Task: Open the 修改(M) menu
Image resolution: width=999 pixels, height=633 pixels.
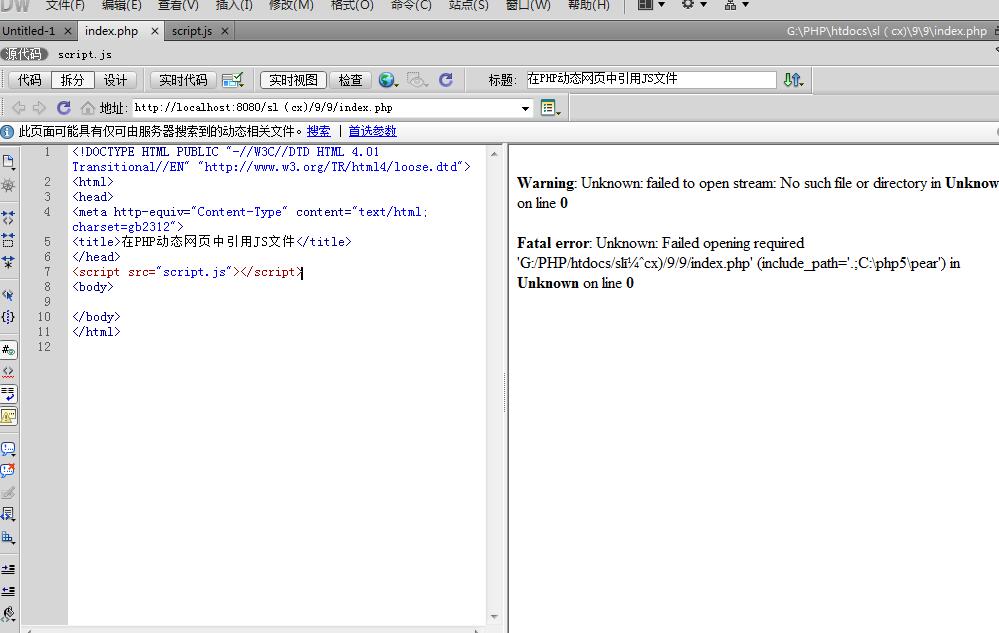Action: pyautogui.click(x=291, y=5)
